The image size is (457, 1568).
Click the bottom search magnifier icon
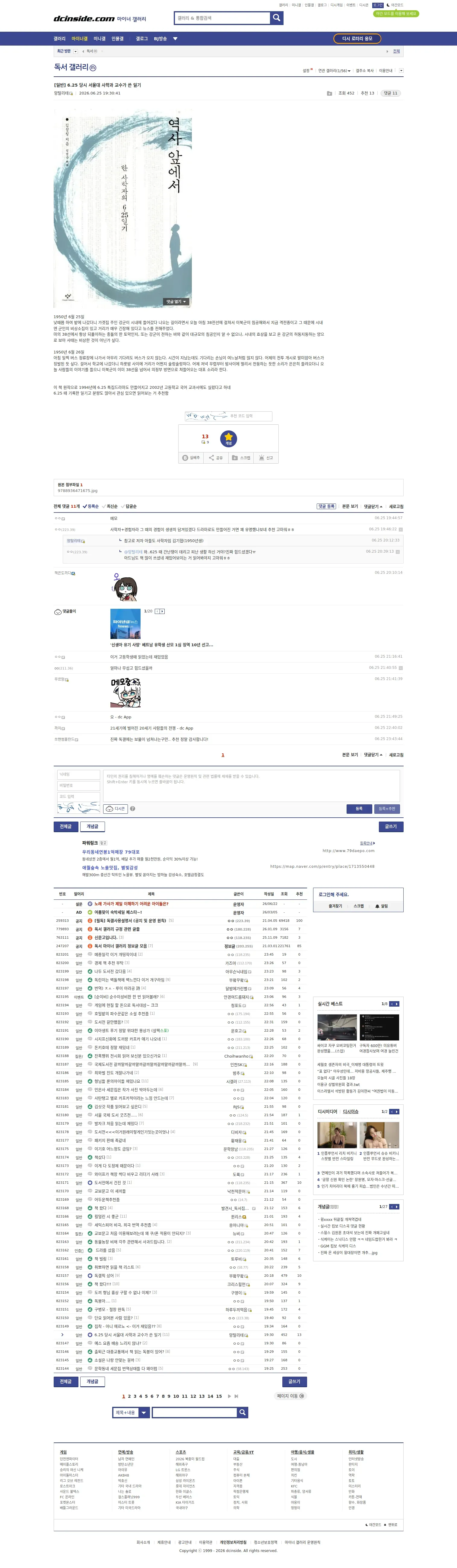242,1412
